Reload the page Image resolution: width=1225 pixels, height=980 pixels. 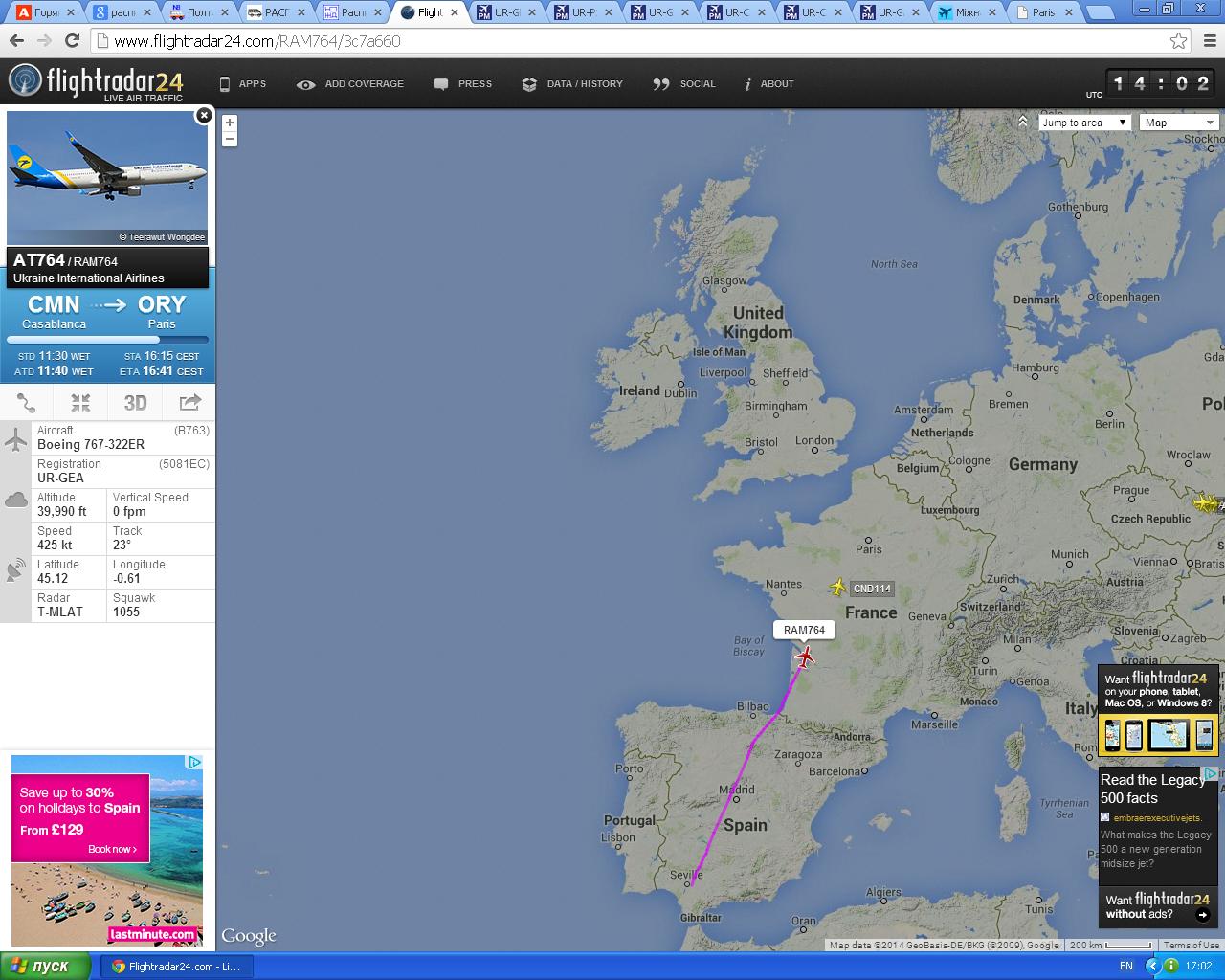[72, 41]
